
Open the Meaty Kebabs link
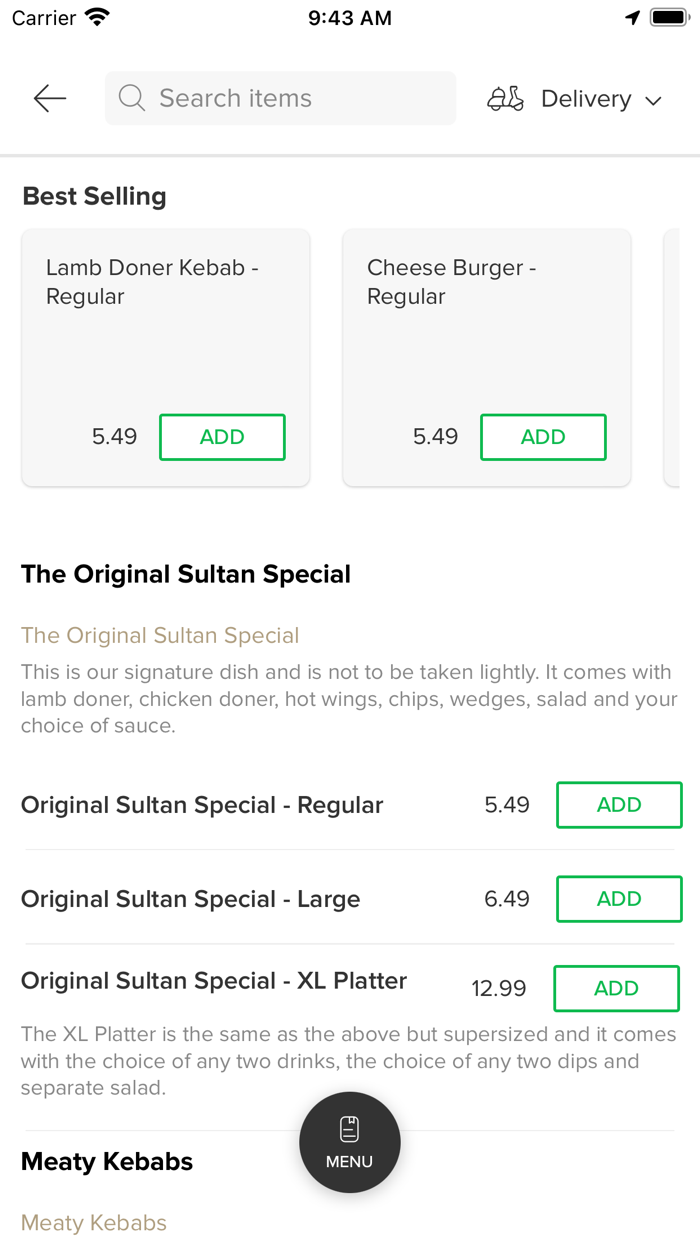coord(93,1222)
